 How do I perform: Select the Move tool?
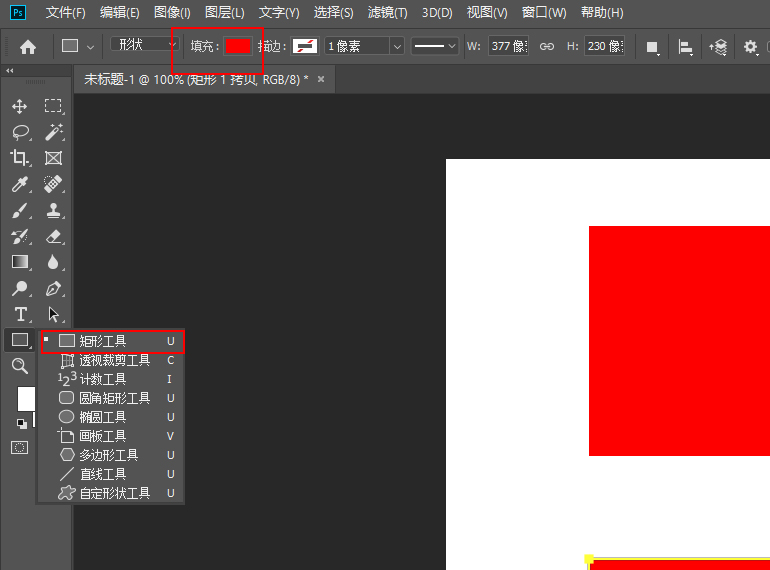coord(20,106)
